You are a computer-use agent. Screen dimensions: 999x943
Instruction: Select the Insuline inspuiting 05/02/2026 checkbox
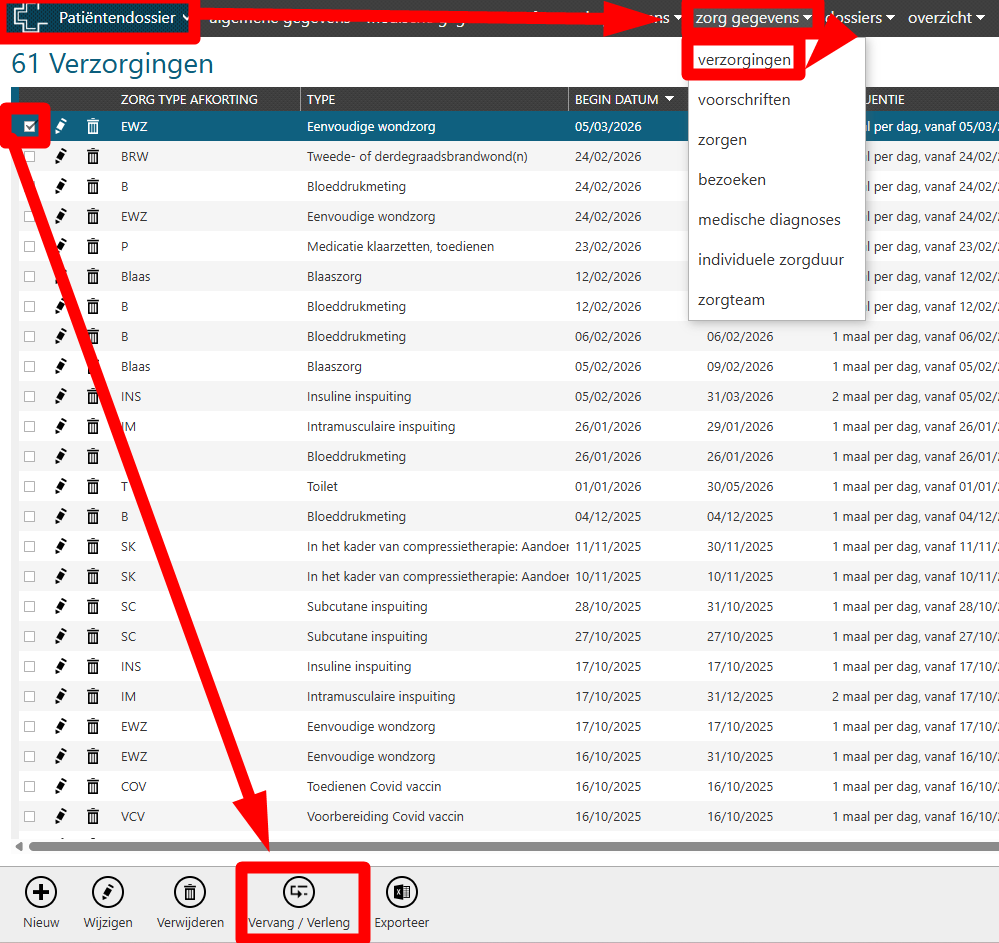coord(29,396)
